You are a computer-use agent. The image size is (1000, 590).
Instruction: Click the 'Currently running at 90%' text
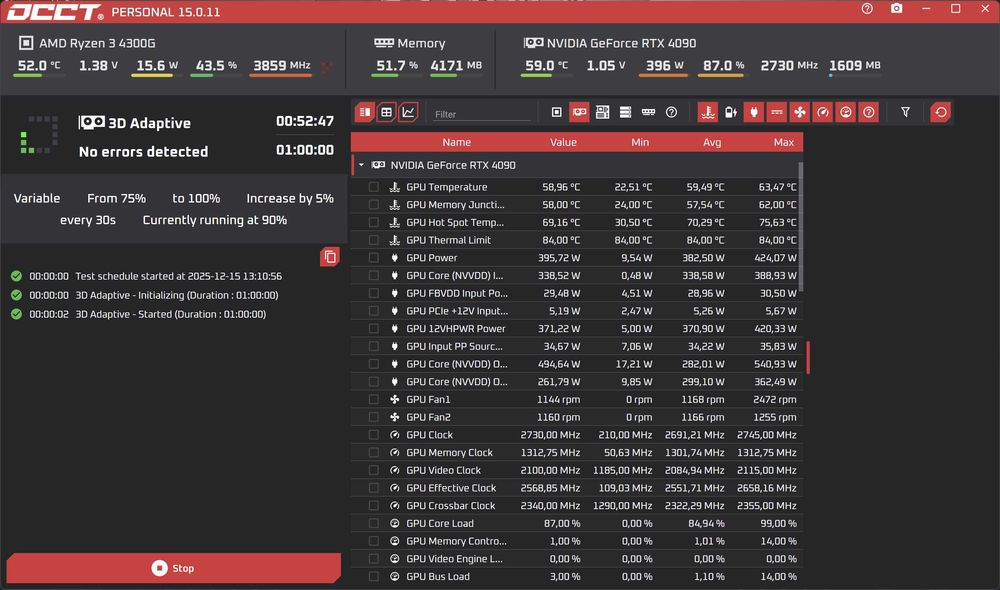point(215,220)
